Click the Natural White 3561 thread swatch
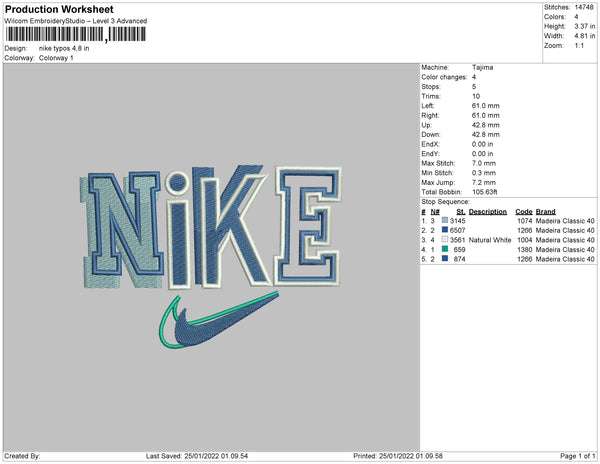Screen dimensions: 600x464 click(x=445, y=239)
